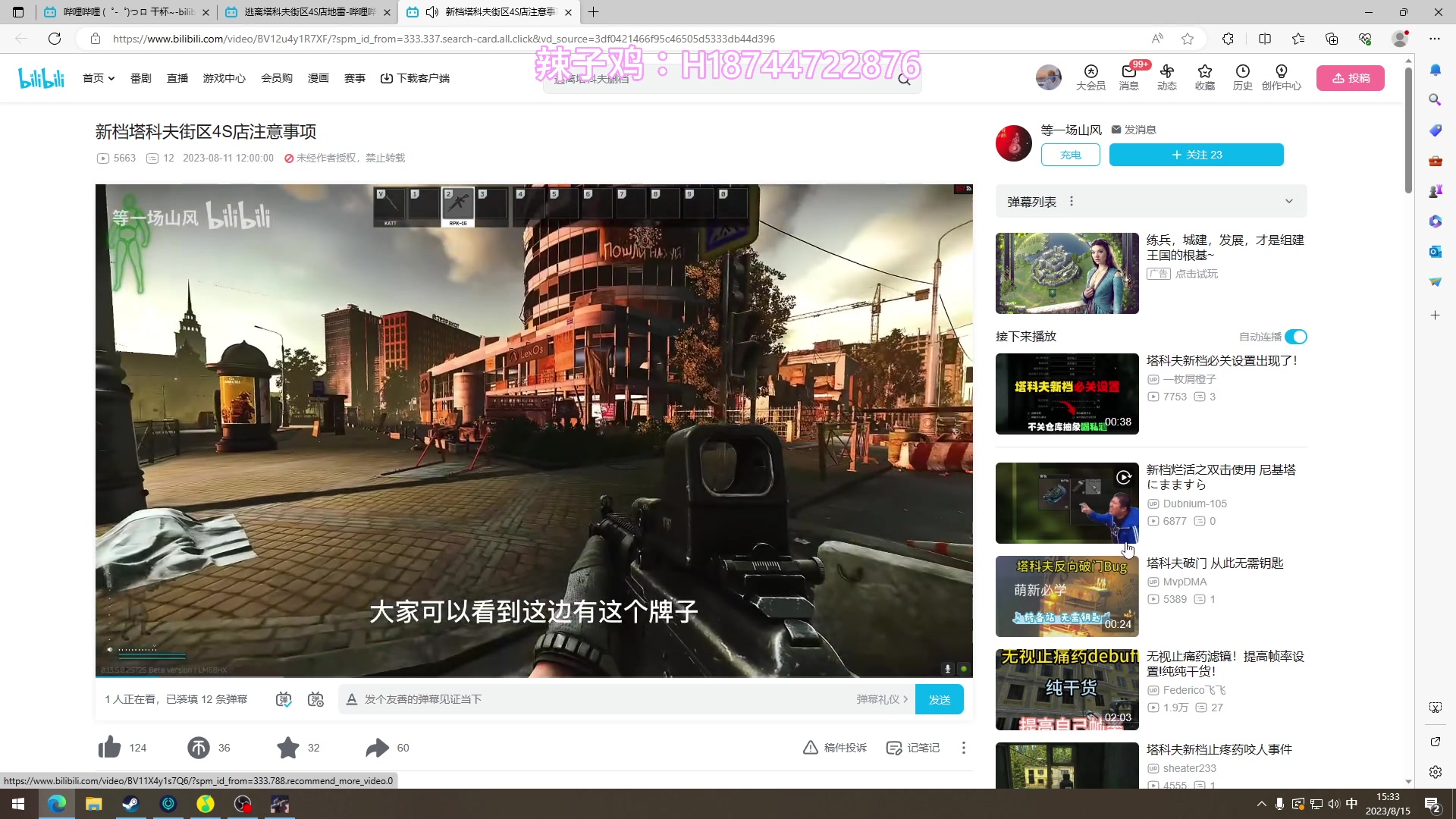This screenshot has width=1456, height=819.
Task: Expand the 弹幕列表 danmaku list chevron
Action: (1288, 202)
